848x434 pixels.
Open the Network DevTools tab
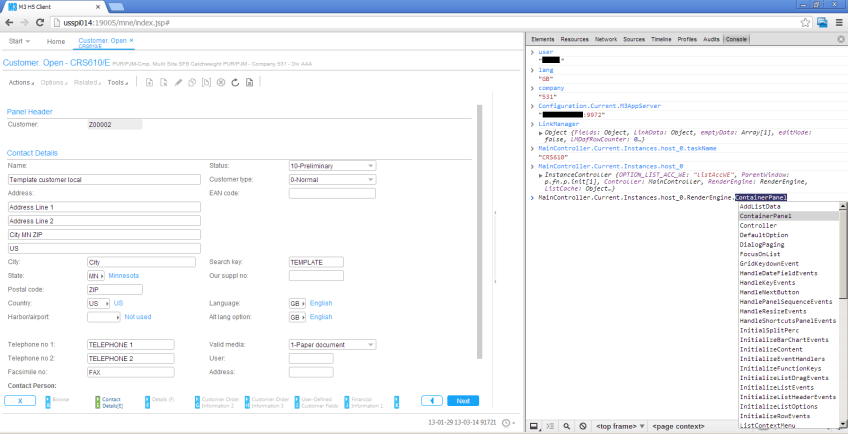[x=606, y=40]
